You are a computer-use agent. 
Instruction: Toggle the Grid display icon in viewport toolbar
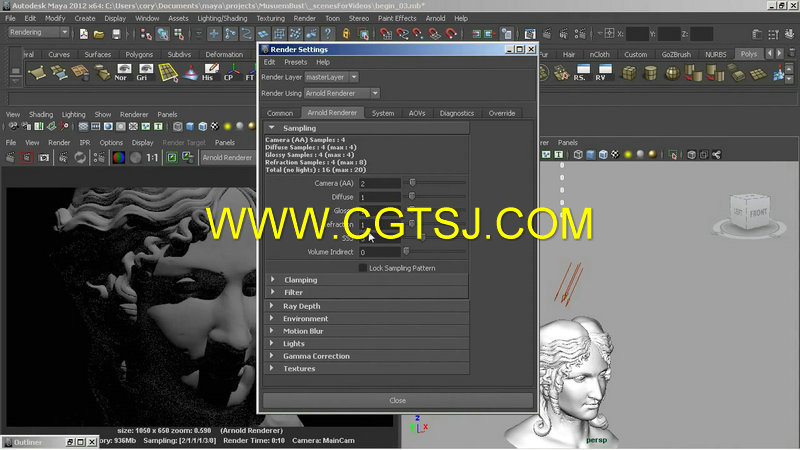coord(83,126)
